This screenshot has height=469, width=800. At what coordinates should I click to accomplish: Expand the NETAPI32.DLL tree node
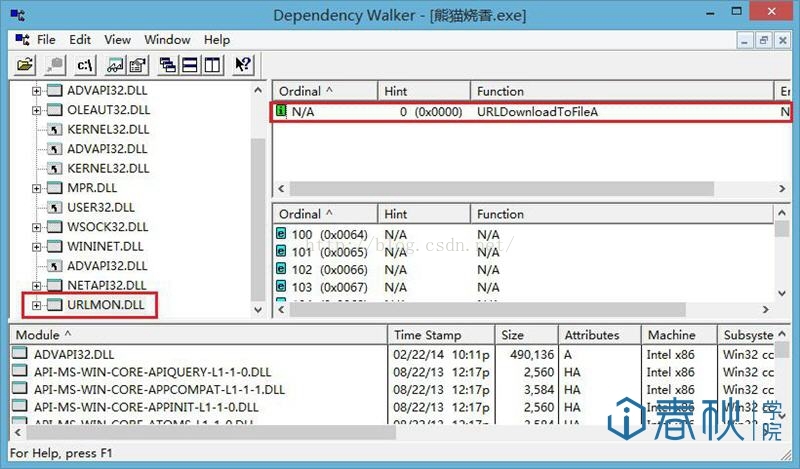pyautogui.click(x=36, y=285)
